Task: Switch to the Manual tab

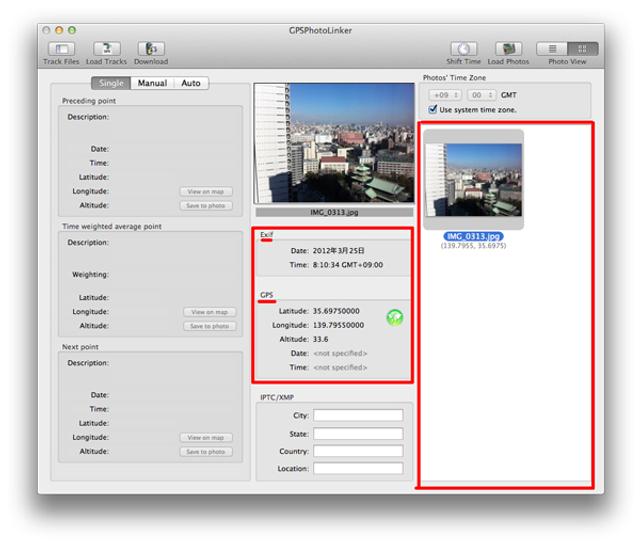Action: [x=152, y=83]
